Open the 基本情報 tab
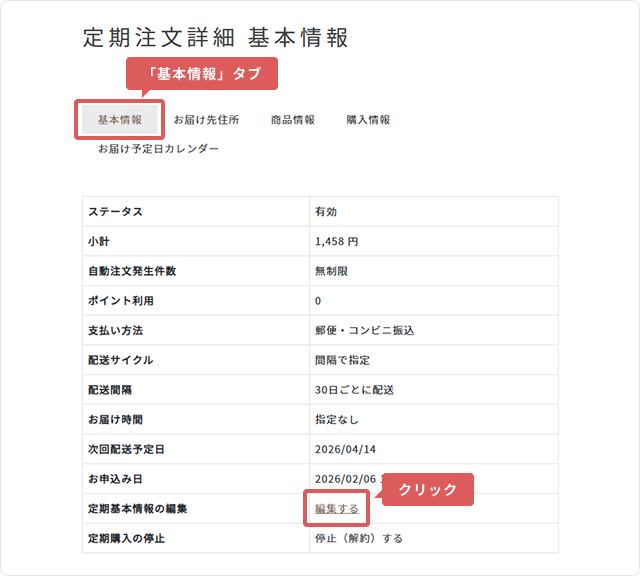Image resolution: width=640 pixels, height=577 pixels. [x=119, y=120]
